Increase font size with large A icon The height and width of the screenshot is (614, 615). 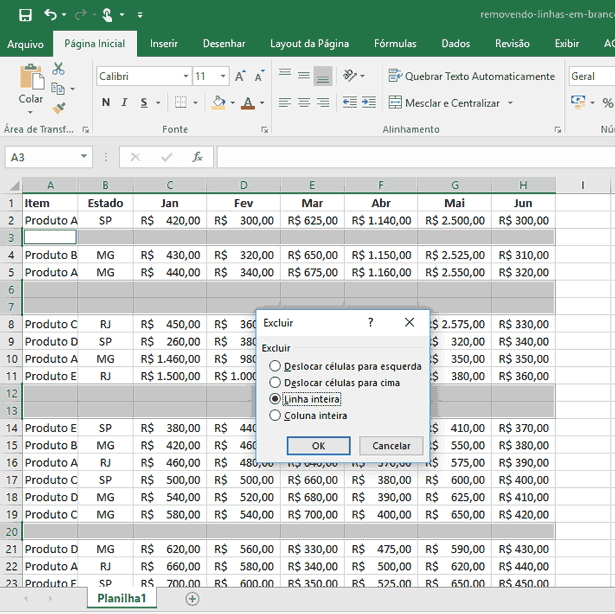coord(240,76)
